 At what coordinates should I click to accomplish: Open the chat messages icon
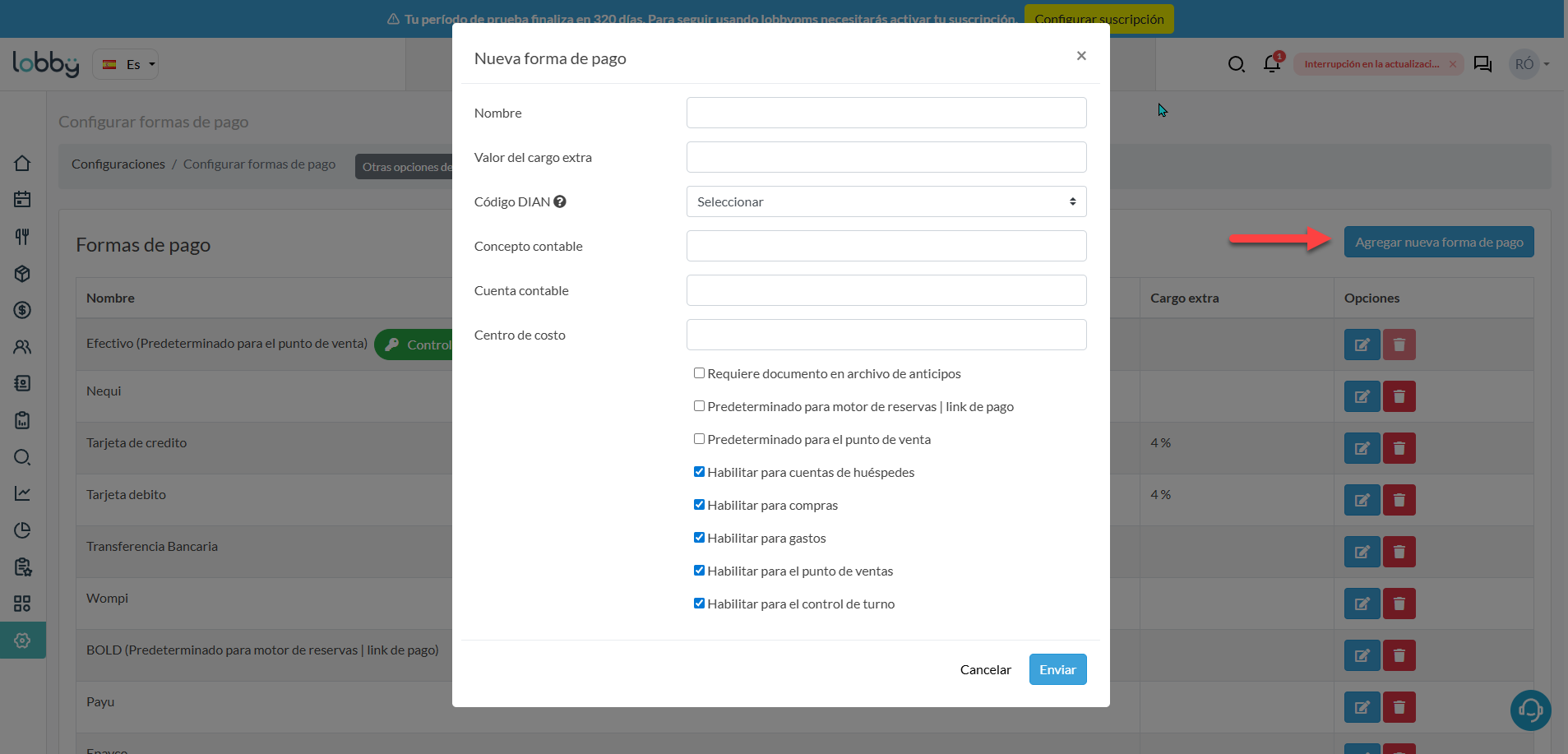[x=1482, y=64]
